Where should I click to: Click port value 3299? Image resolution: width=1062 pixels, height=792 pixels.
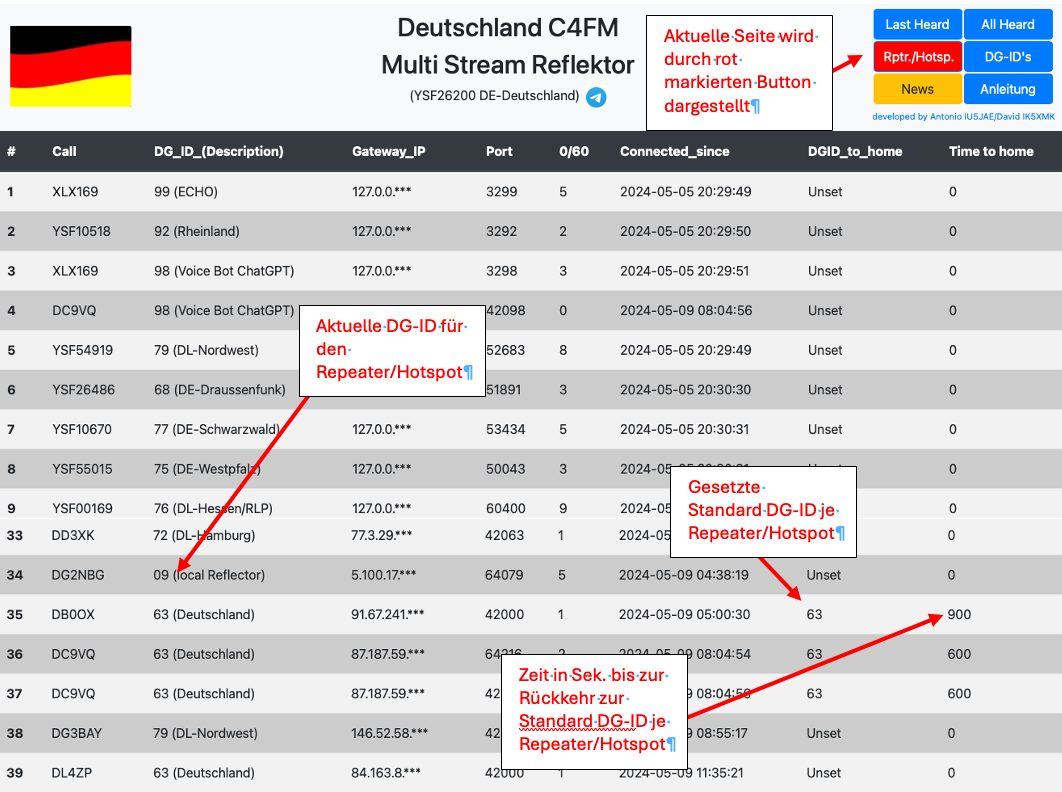(501, 192)
